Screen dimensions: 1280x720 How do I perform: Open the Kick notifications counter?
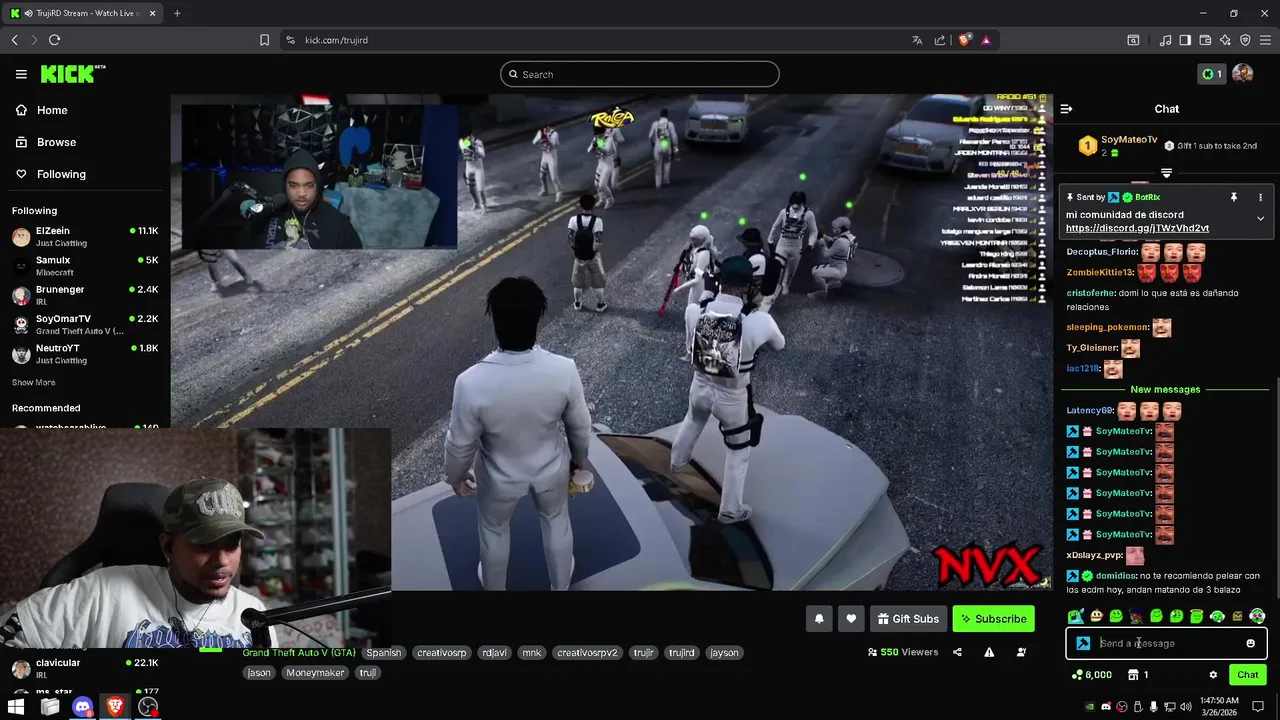pos(1211,74)
